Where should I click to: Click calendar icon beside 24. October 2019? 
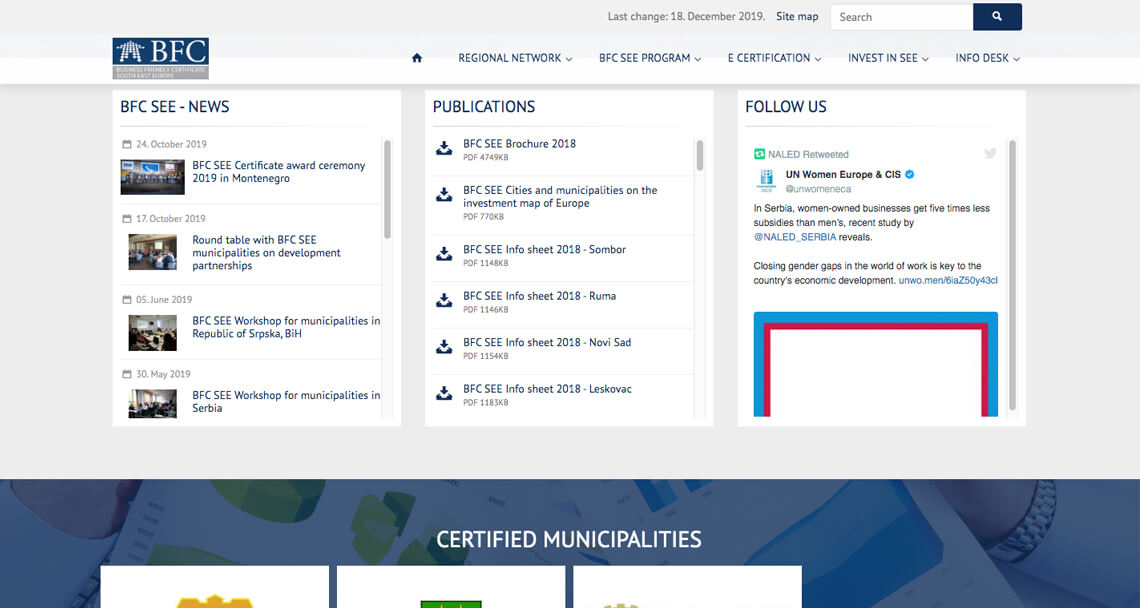127,144
